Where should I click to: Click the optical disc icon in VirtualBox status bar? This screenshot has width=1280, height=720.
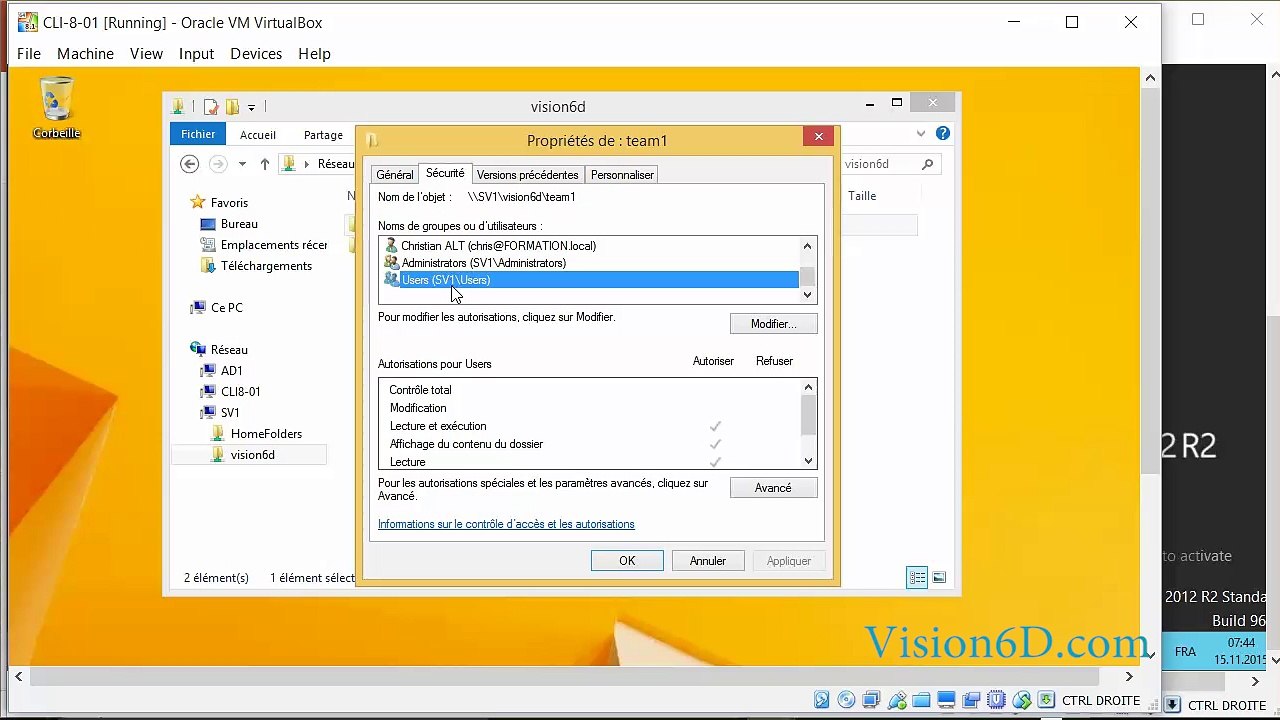click(846, 700)
